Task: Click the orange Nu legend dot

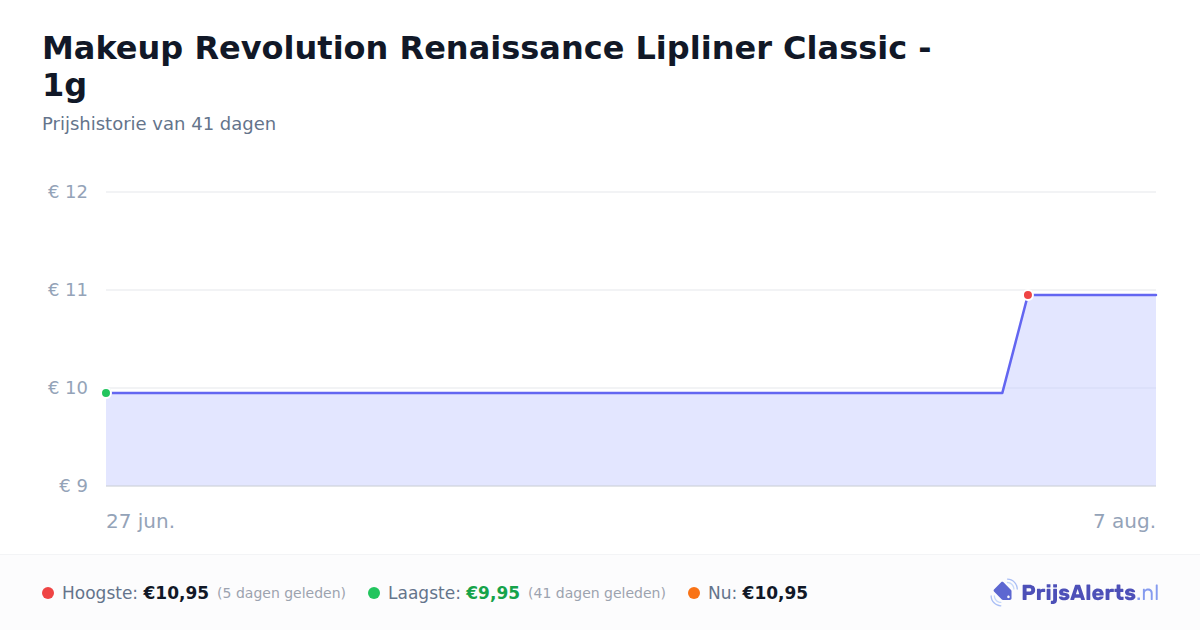Action: [694, 593]
